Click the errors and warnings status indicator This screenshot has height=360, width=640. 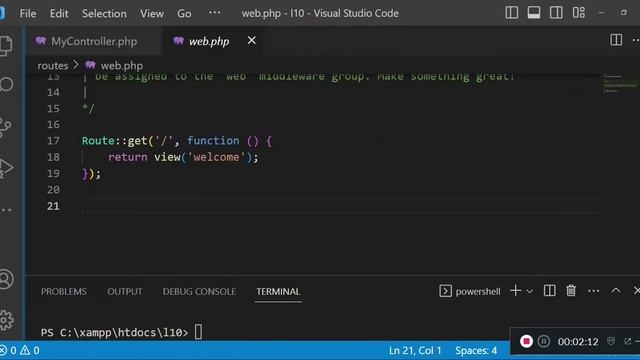click(20, 350)
